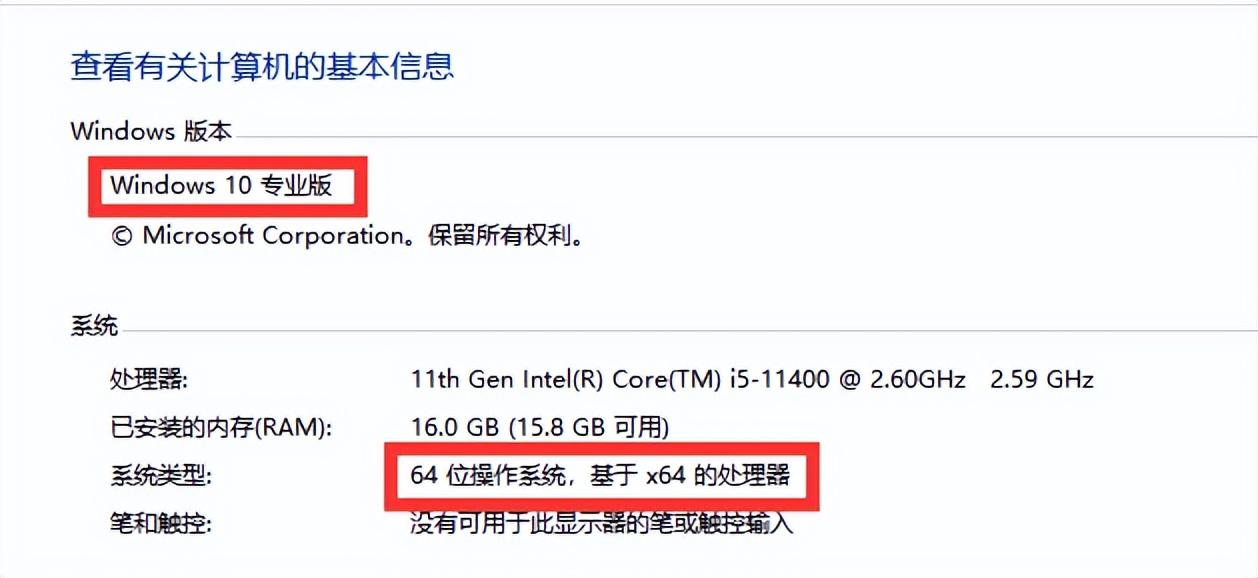This screenshot has width=1258, height=578.
Task: Select the Windows 版本 section label
Action: (x=151, y=131)
